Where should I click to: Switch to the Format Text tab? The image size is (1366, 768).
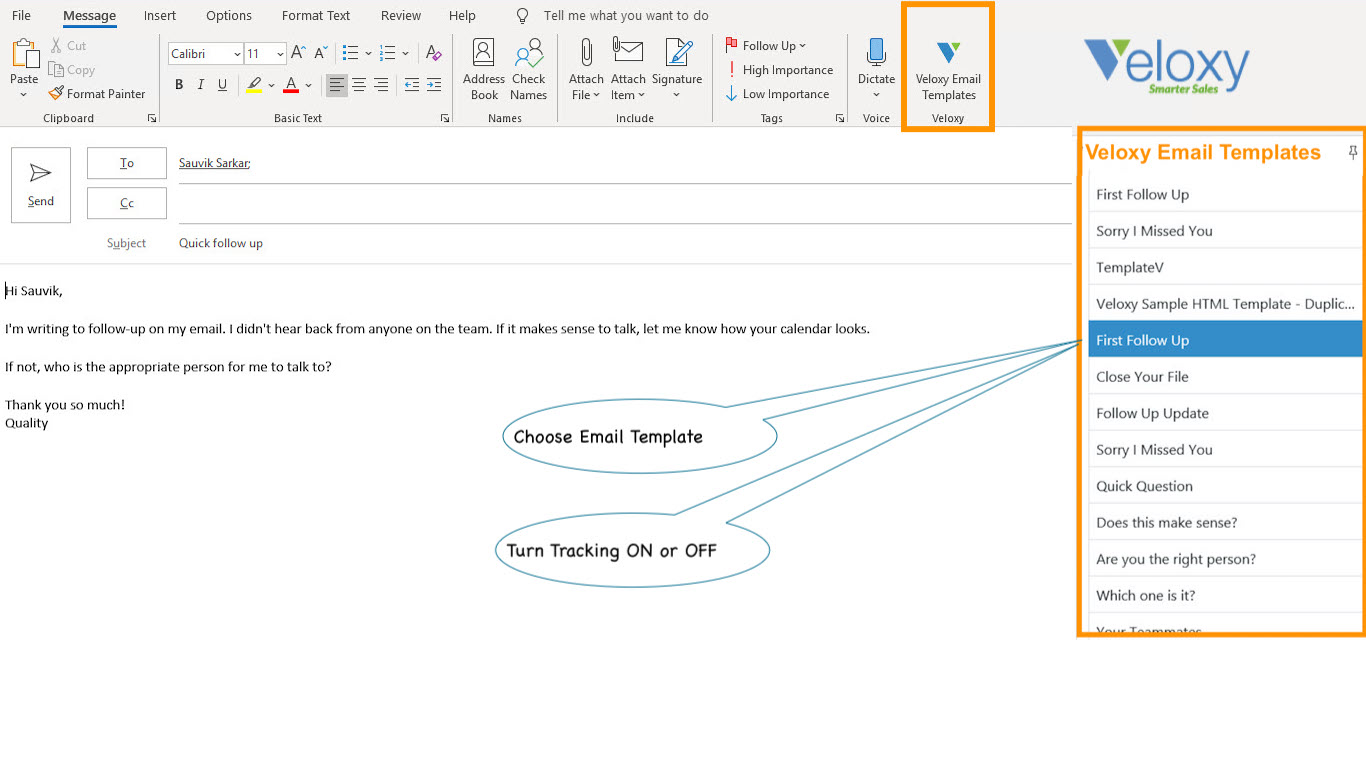click(x=316, y=16)
